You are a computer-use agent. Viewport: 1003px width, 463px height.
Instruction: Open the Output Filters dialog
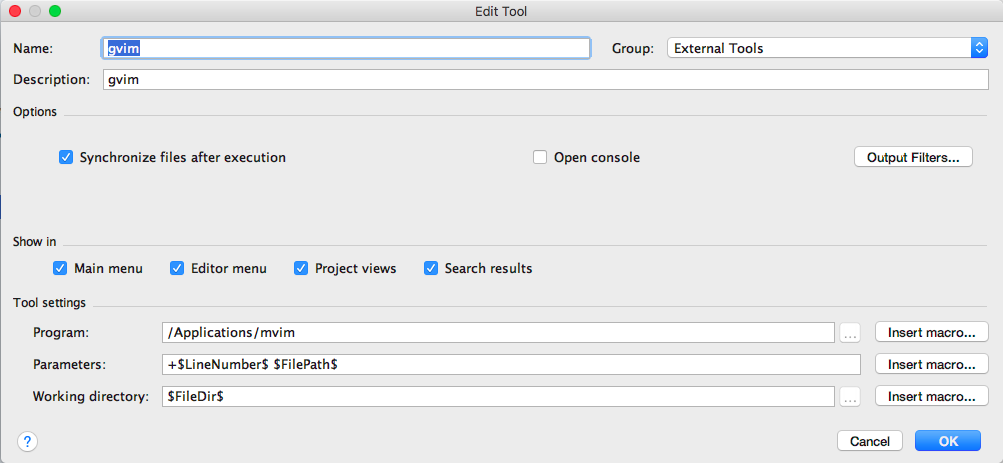(x=913, y=157)
